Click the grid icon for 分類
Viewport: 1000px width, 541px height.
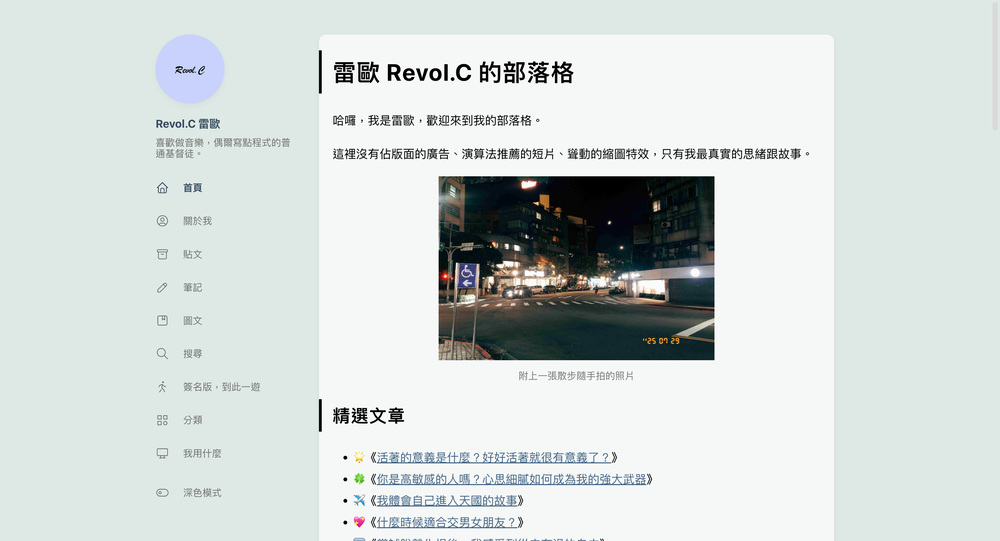pyautogui.click(x=162, y=420)
